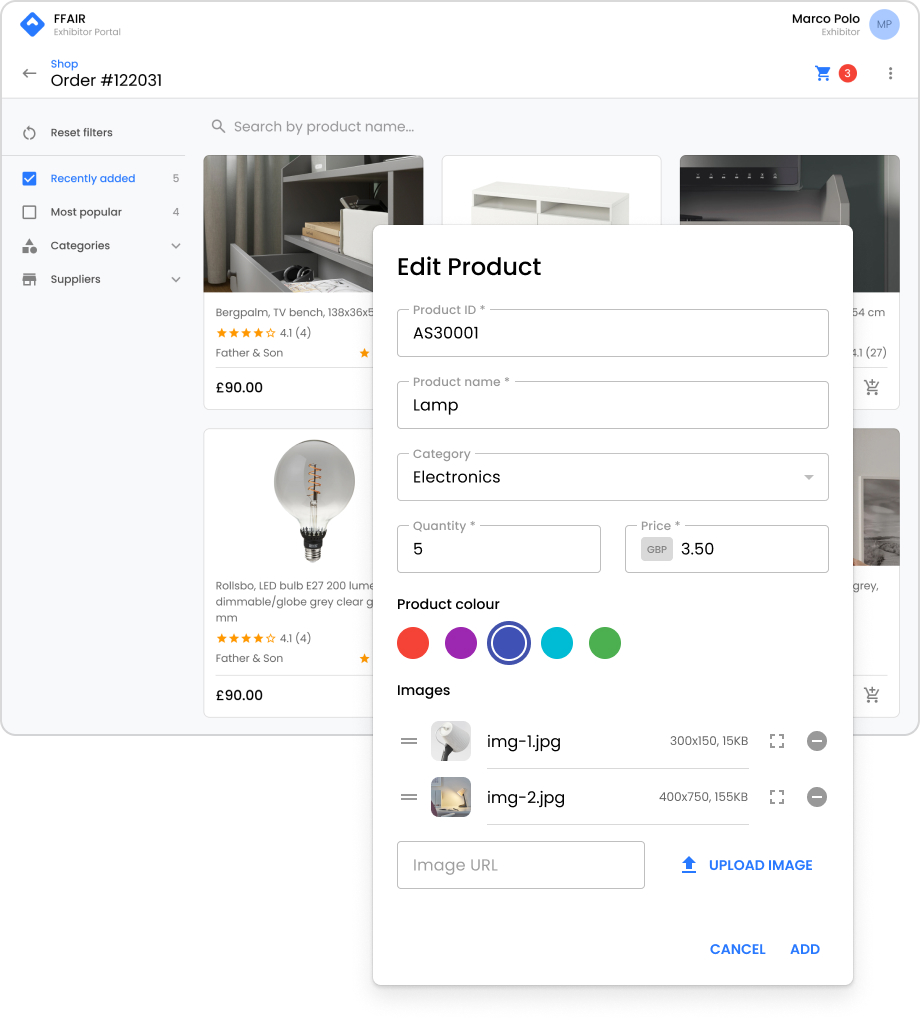
Task: Remove img-2.jpg with the minus icon
Action: [817, 797]
